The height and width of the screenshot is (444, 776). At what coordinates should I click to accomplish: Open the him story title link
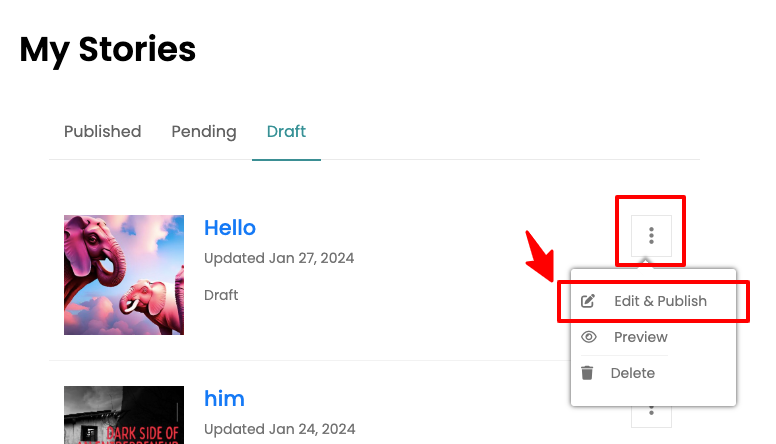point(224,398)
